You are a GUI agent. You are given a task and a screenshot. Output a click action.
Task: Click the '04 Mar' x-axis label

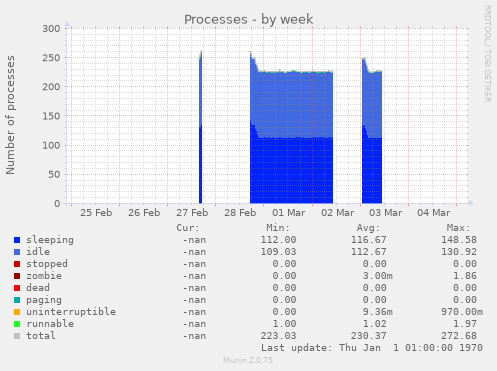tap(434, 213)
